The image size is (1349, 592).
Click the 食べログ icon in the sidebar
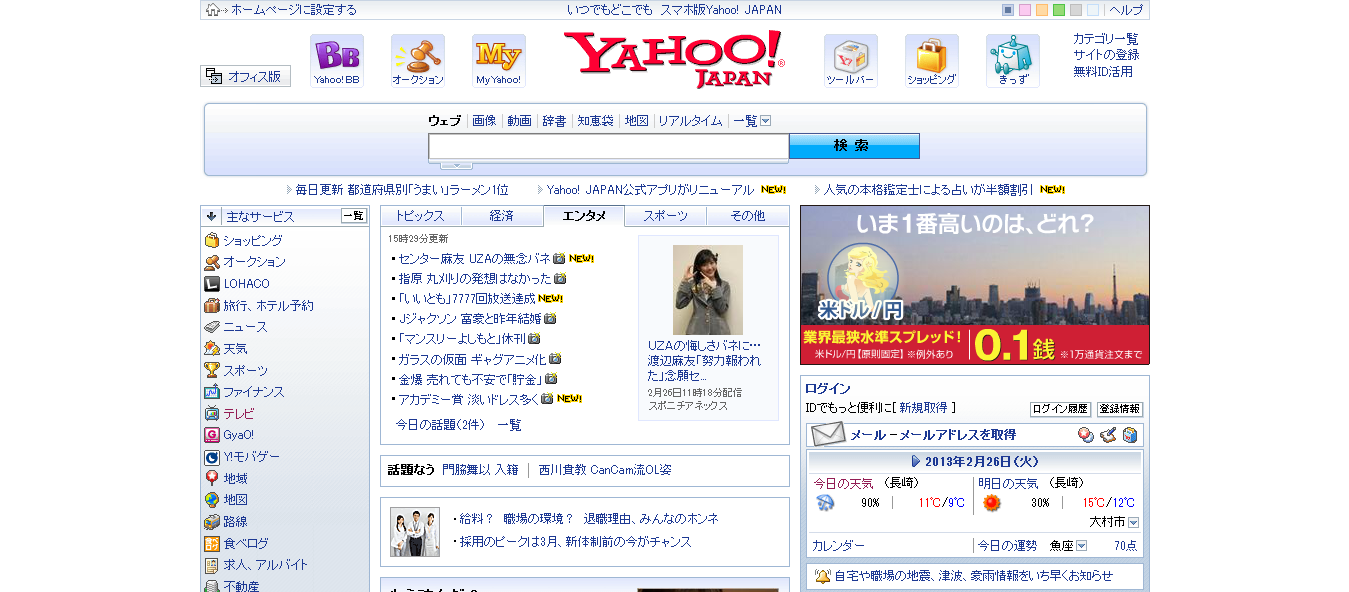(x=212, y=544)
